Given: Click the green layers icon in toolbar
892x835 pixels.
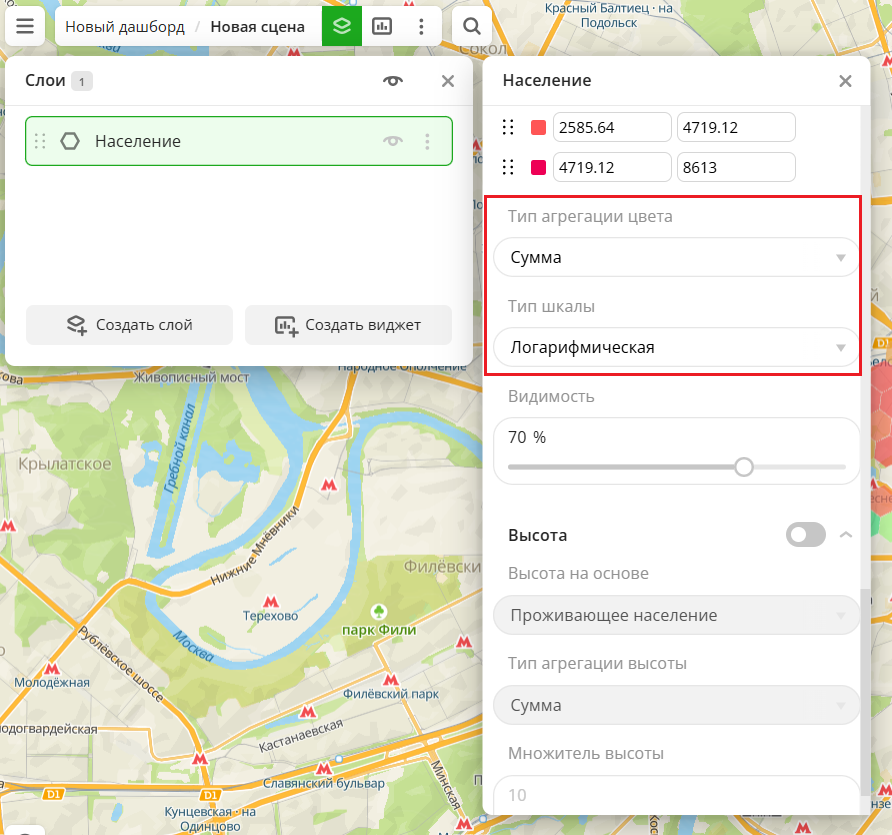Looking at the screenshot, I should coord(342,26).
